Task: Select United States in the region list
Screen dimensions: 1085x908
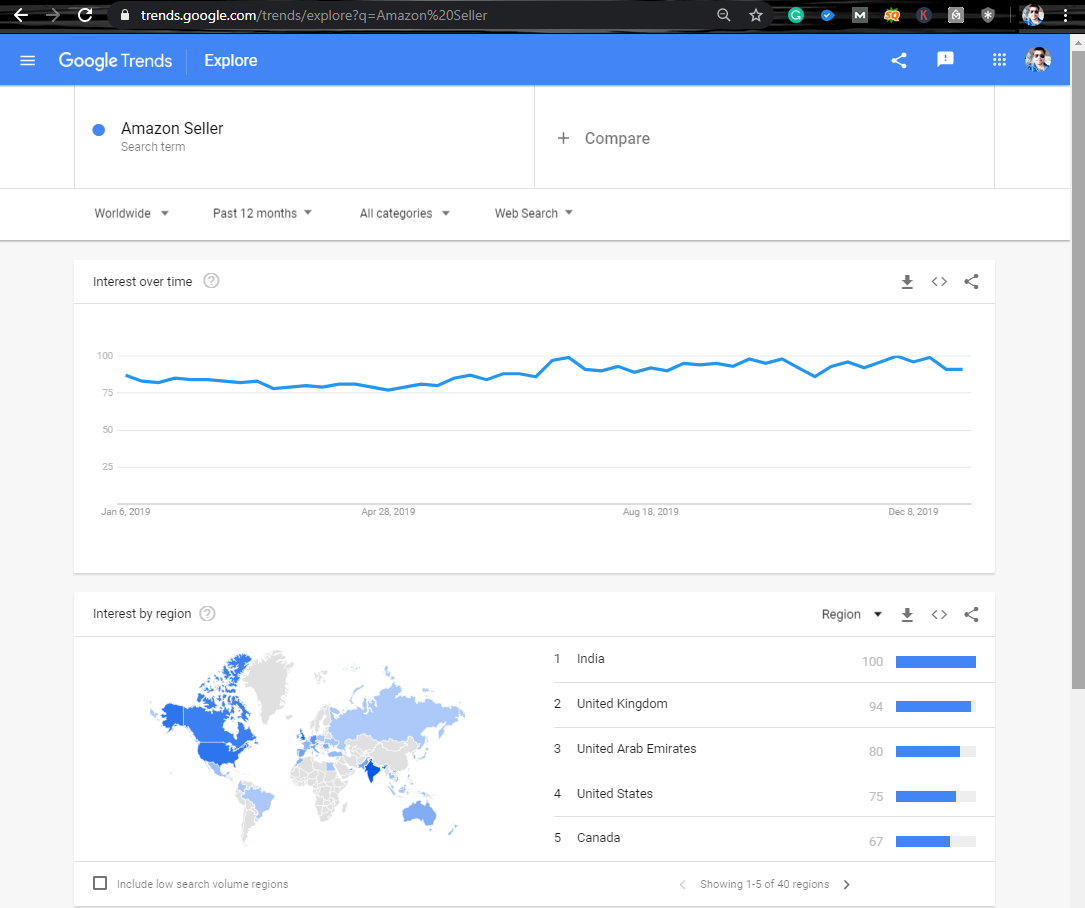Action: point(774,795)
